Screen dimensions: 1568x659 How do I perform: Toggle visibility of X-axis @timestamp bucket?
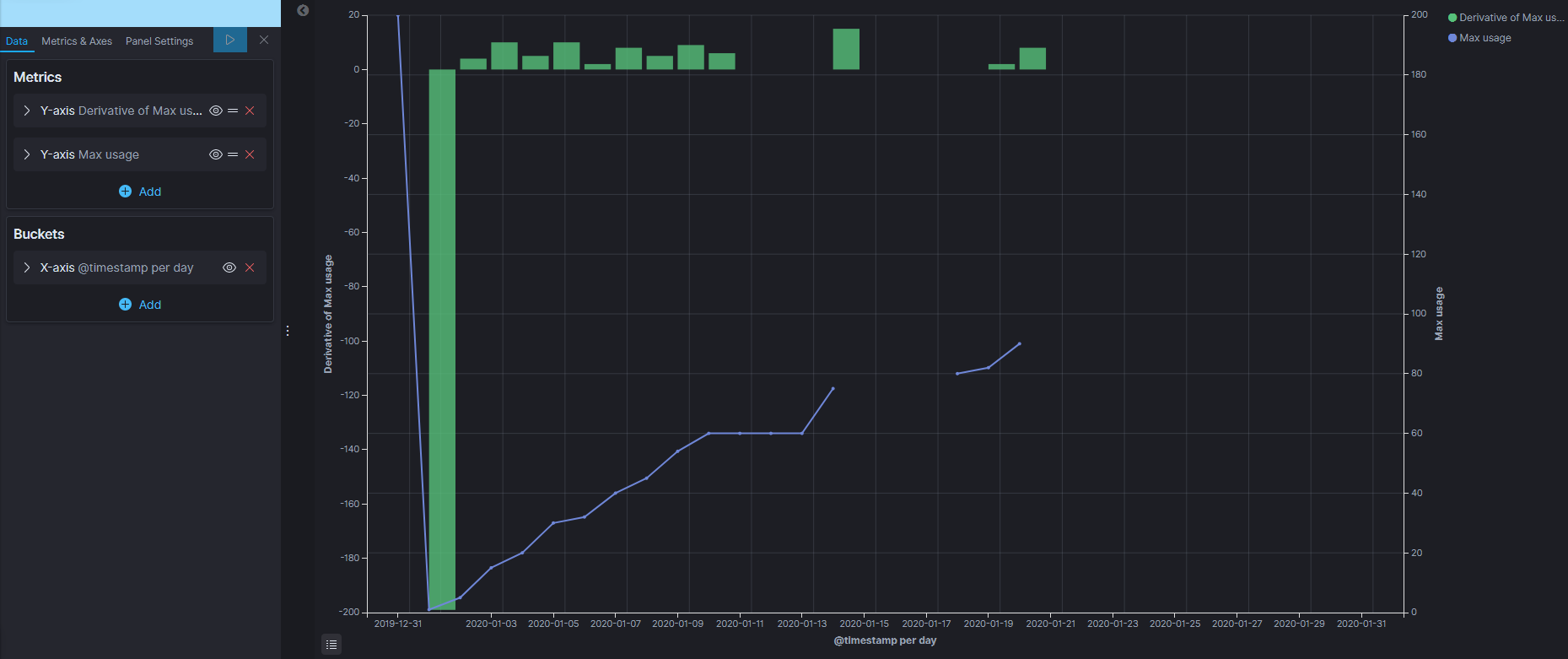[x=229, y=267]
